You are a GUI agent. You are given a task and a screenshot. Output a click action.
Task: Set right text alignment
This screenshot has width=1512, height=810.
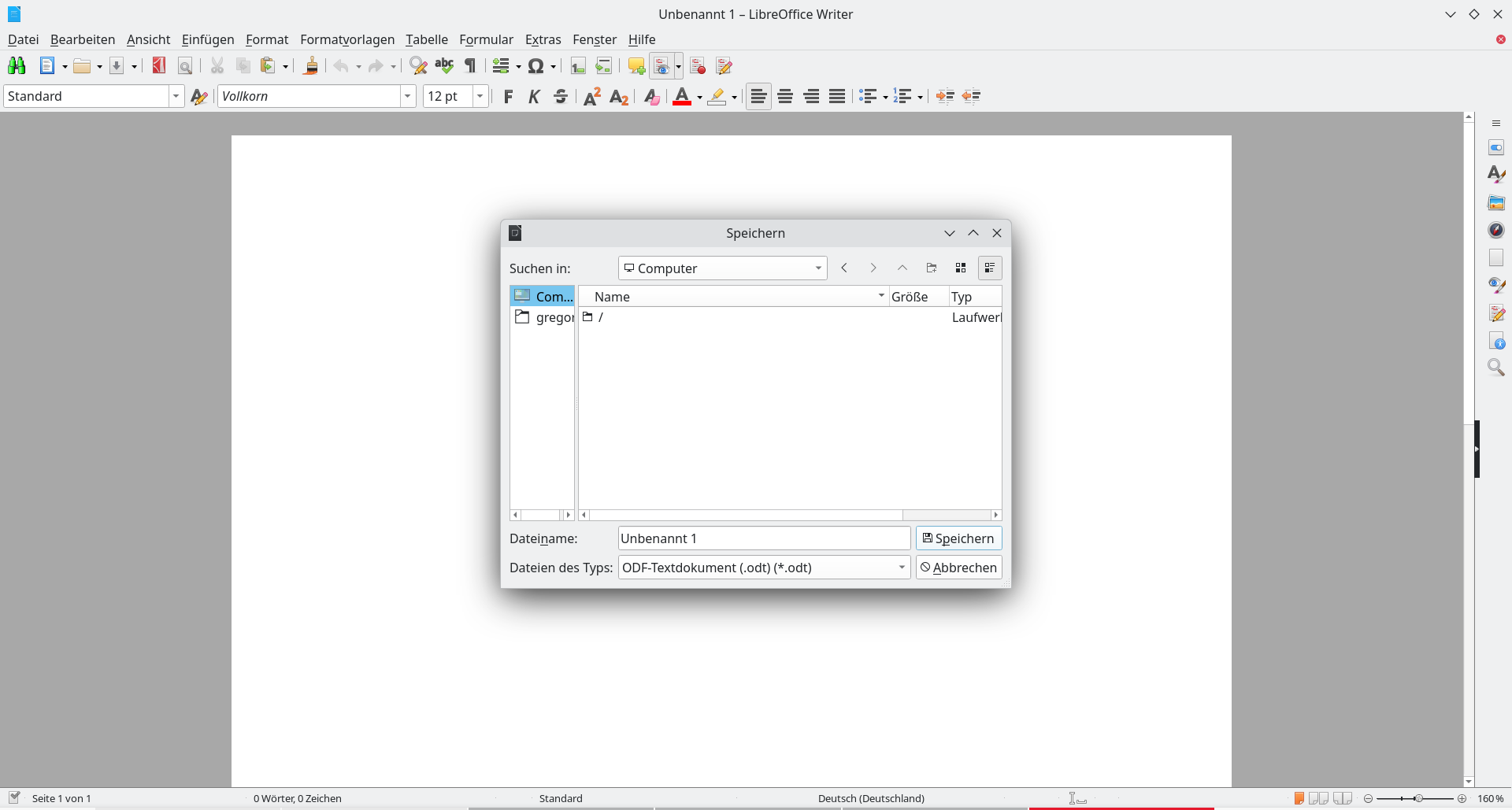[x=811, y=96]
